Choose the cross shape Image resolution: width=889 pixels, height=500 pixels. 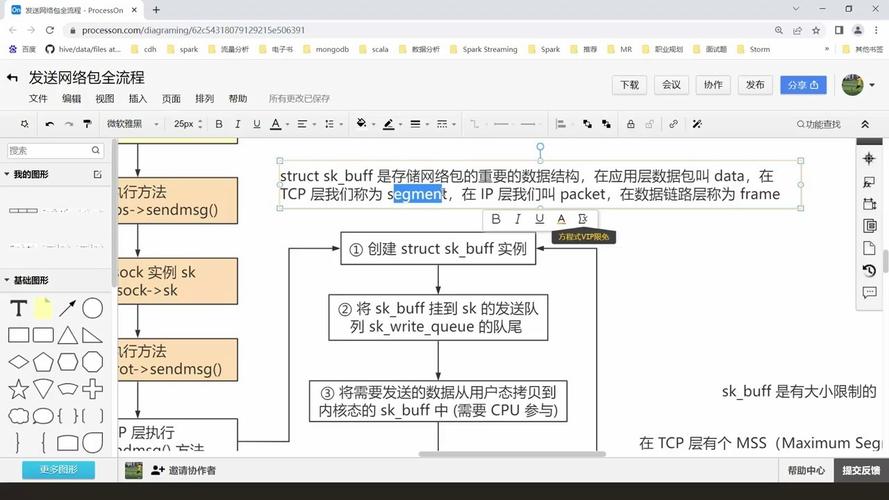coord(92,389)
